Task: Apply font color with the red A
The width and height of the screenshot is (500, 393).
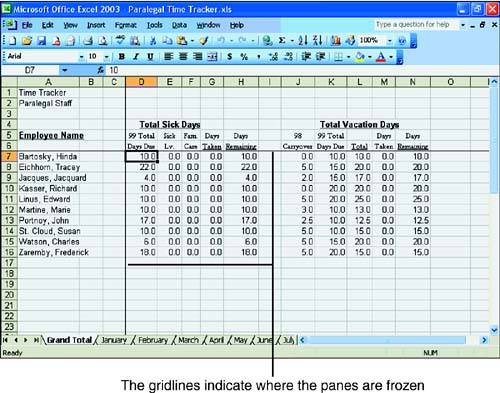Action: 381,57
